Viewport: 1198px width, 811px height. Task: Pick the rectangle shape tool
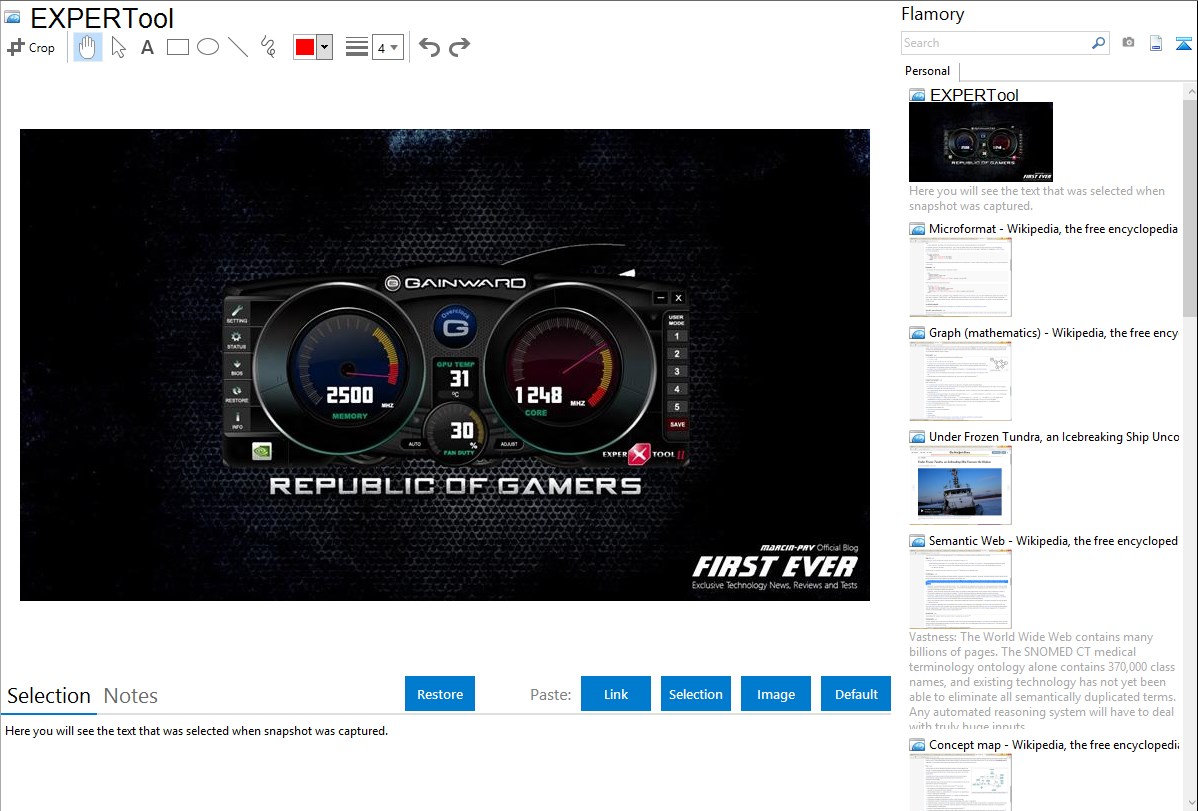(x=178, y=47)
